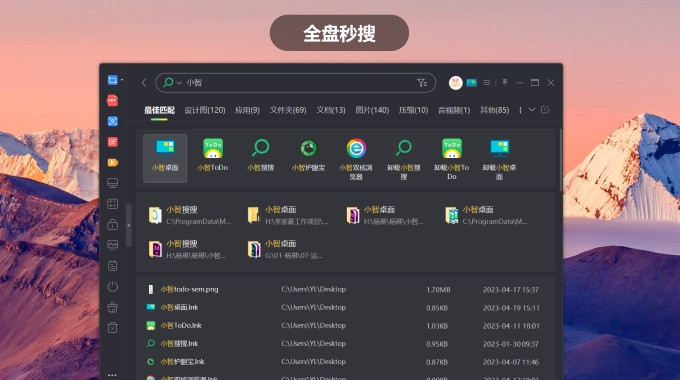Open the blue text-recognition scan tool
The height and width of the screenshot is (380, 680).
pos(112,121)
